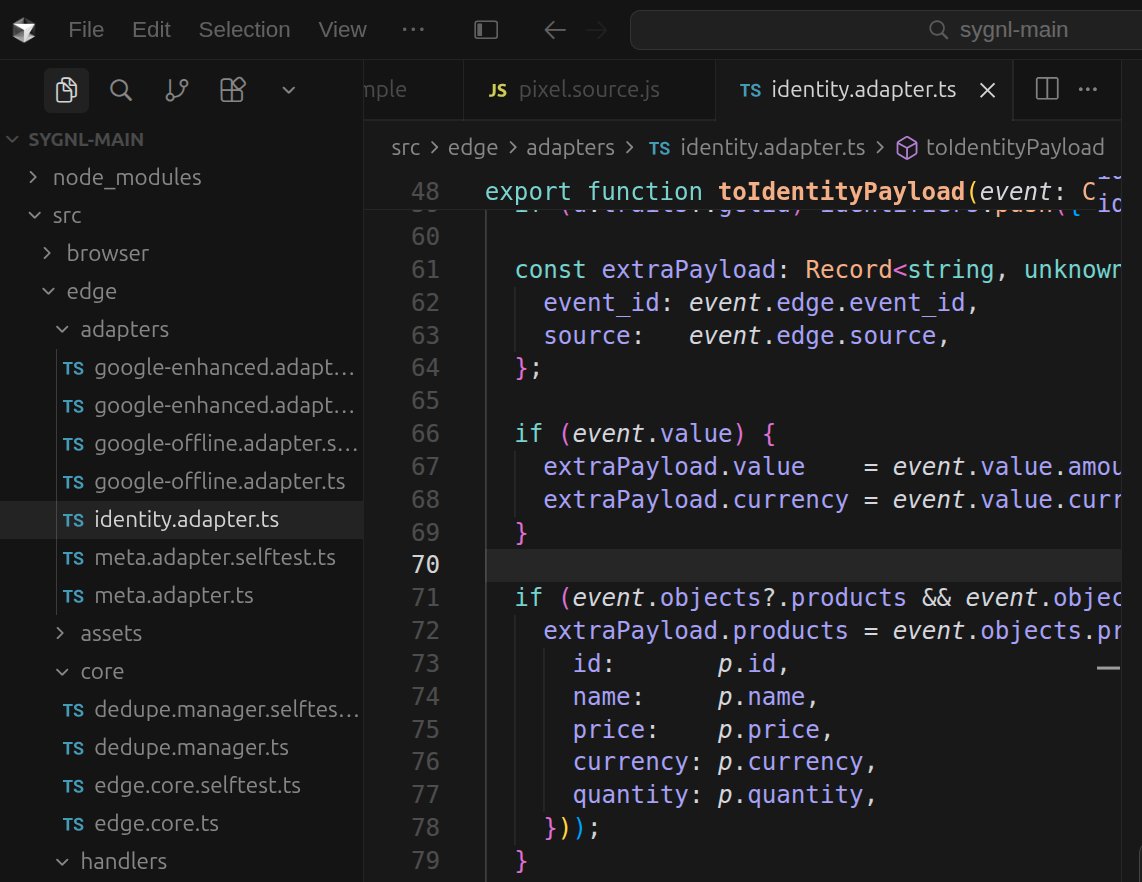This screenshot has width=1142, height=882.
Task: Click the sygnl-main command search box
Action: click(x=886, y=30)
